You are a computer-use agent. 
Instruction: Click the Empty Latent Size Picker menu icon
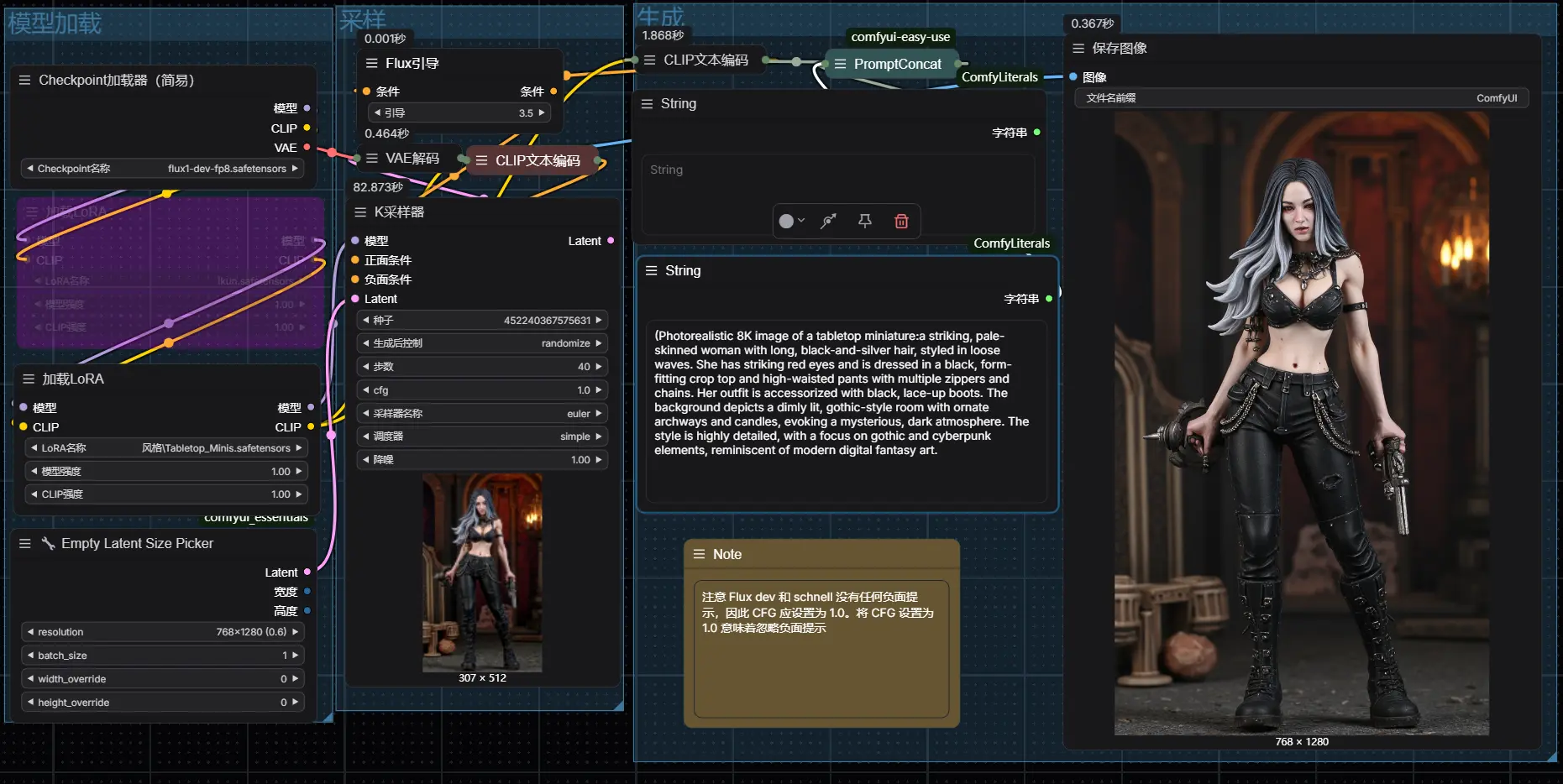click(25, 544)
